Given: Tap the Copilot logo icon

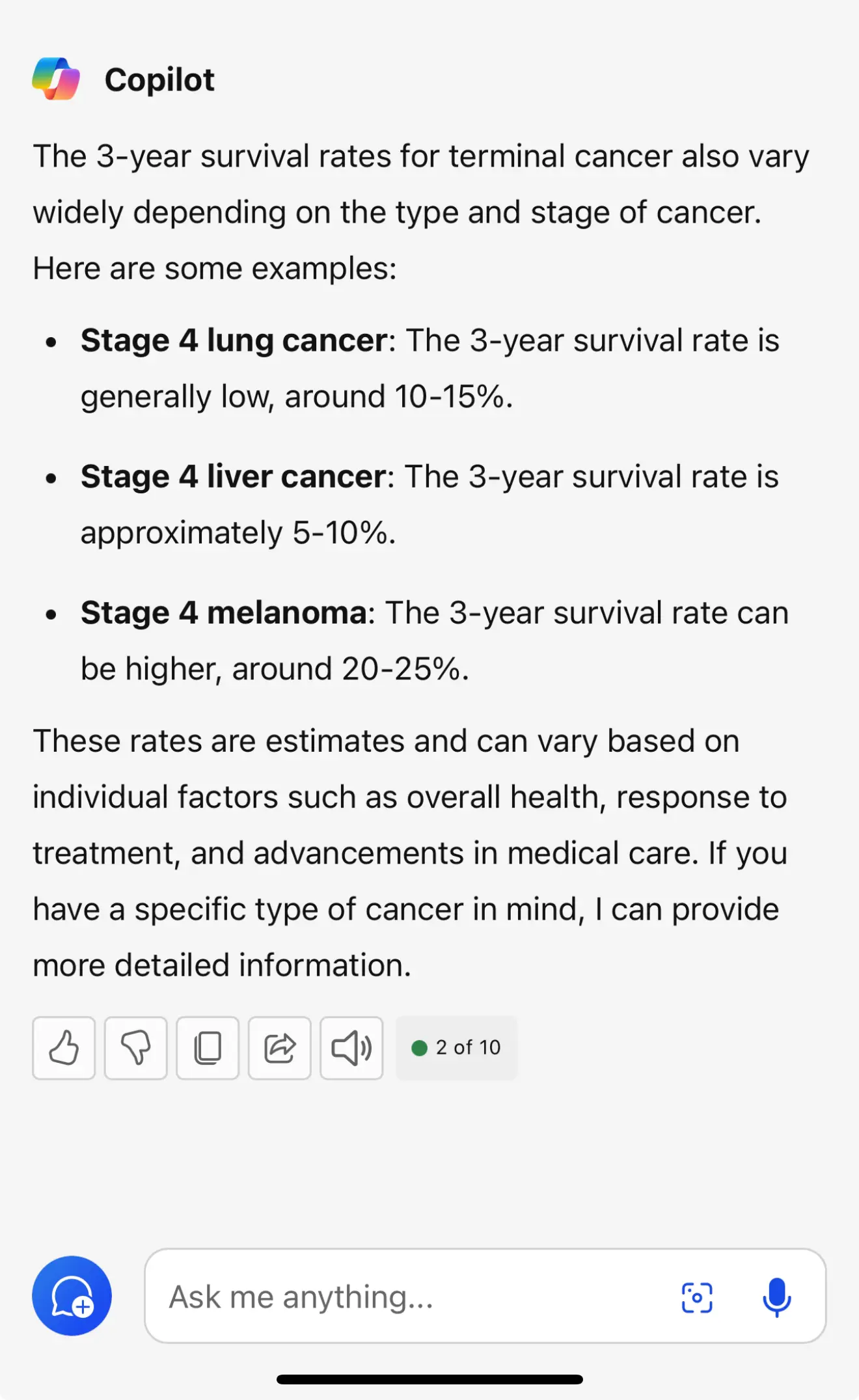Looking at the screenshot, I should tap(56, 79).
